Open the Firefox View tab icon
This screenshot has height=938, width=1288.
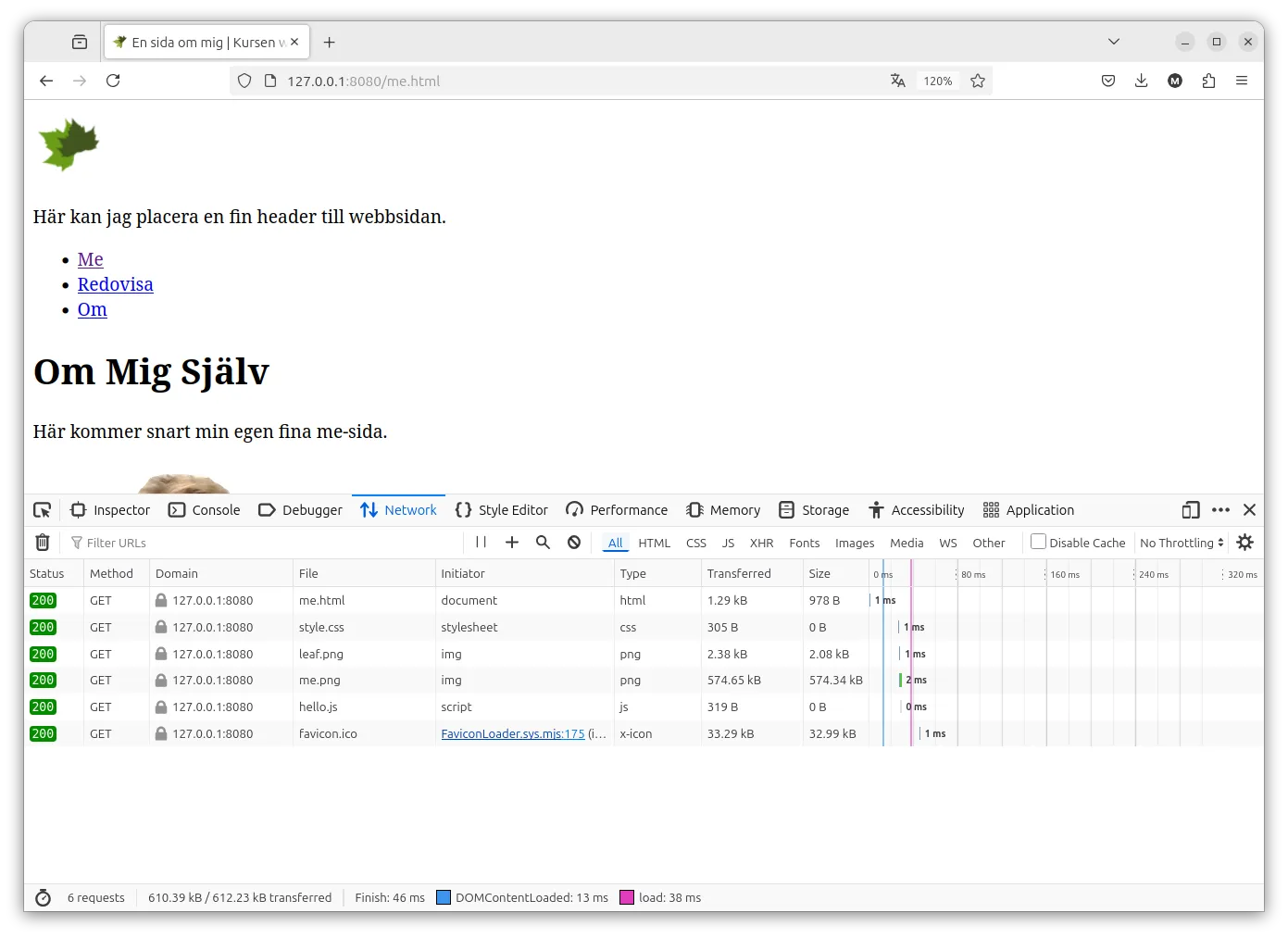[x=80, y=42]
